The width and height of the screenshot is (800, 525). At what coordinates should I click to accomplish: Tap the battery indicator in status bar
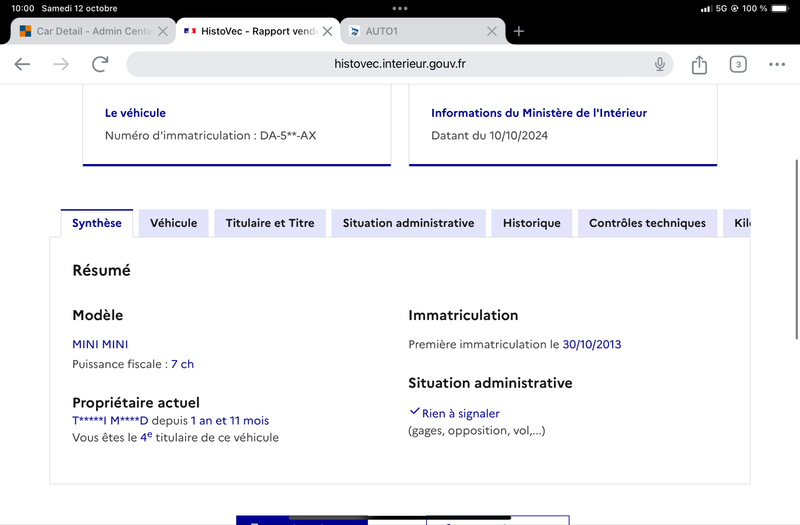(x=780, y=8)
